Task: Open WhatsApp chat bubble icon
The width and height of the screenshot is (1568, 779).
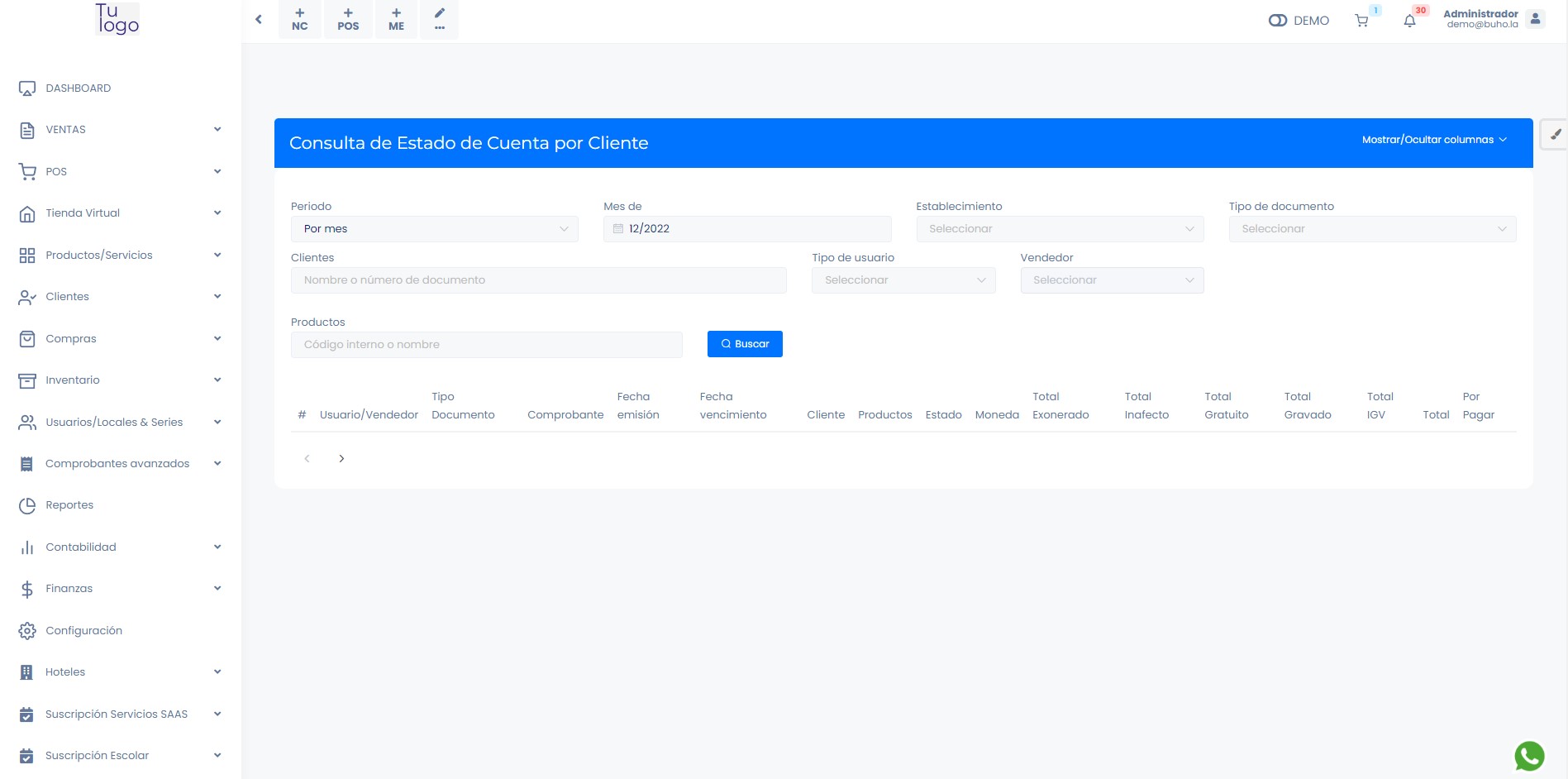Action: (1529, 756)
